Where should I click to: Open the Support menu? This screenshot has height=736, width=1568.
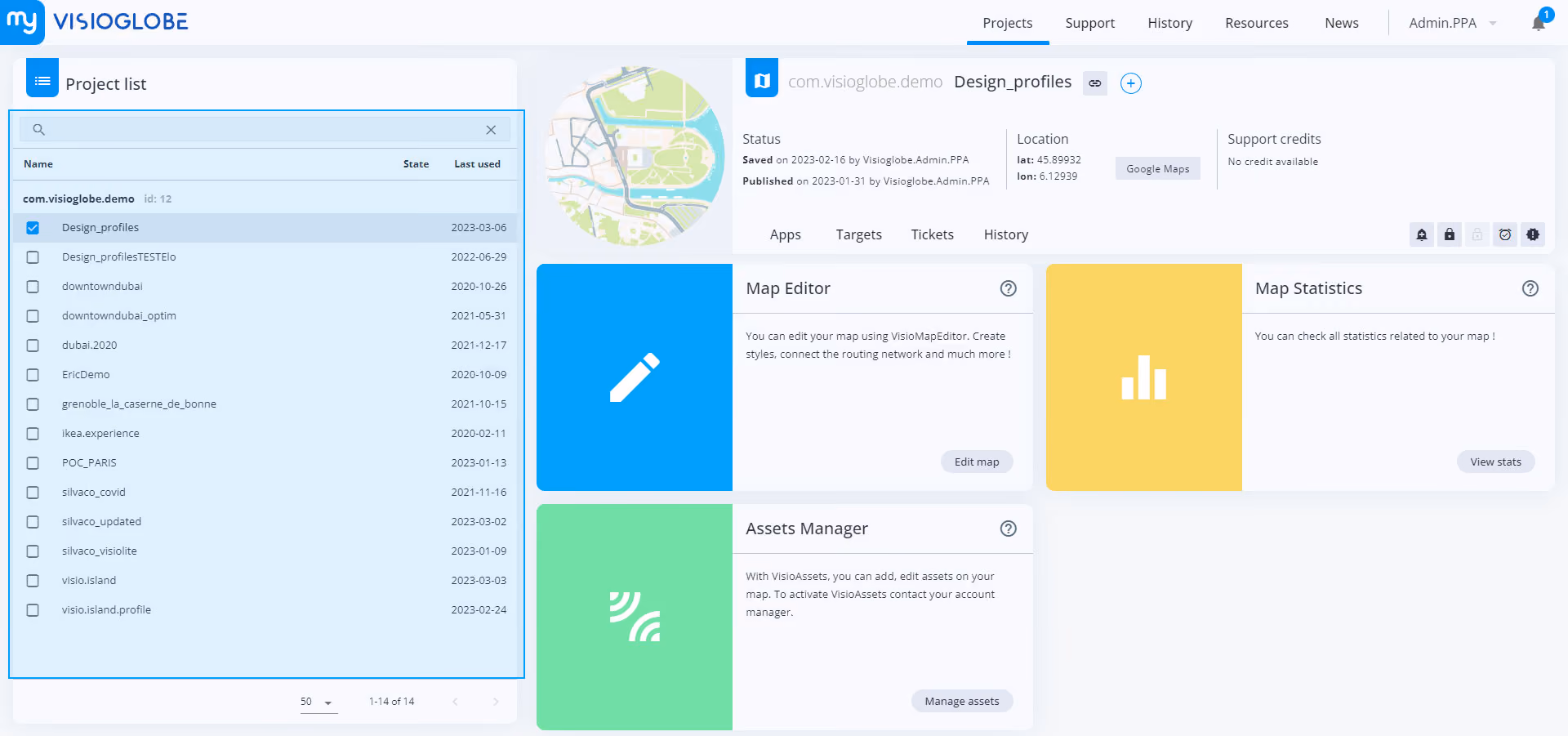(x=1090, y=23)
